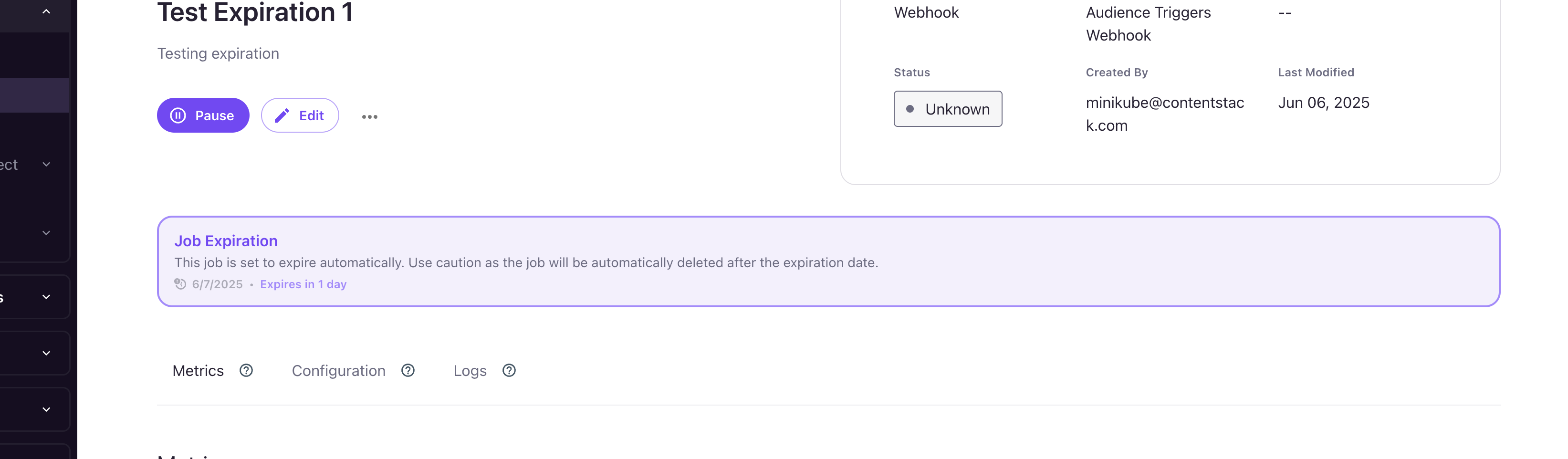Screen dimensions: 1568x459
Task: Click the pencil icon in Edit
Action: tap(282, 115)
